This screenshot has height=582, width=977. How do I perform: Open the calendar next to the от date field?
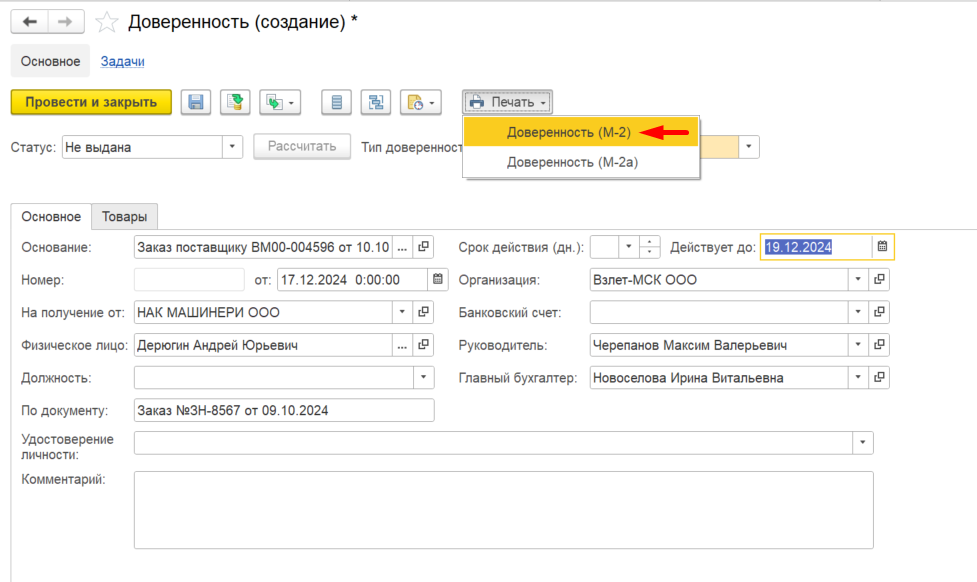pyautogui.click(x=438, y=279)
